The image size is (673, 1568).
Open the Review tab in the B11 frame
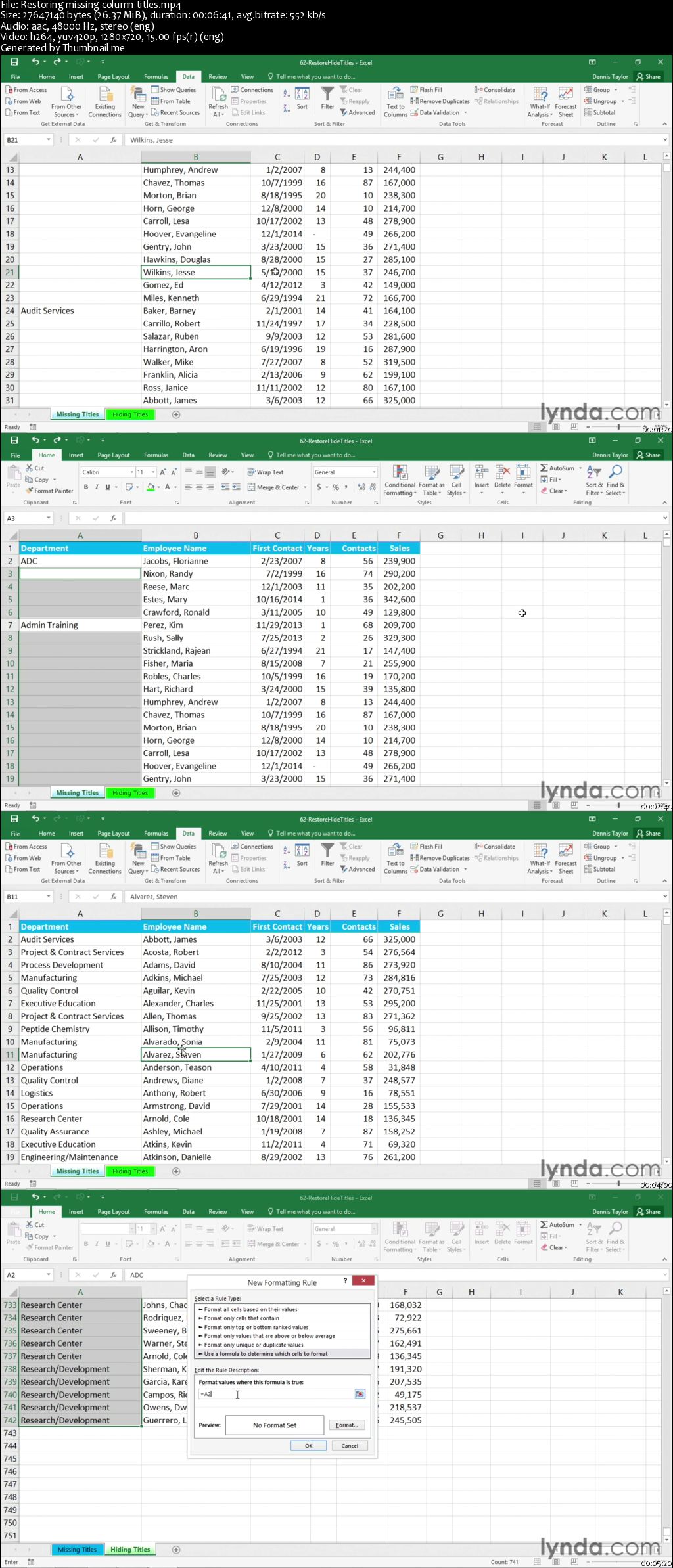[x=218, y=833]
